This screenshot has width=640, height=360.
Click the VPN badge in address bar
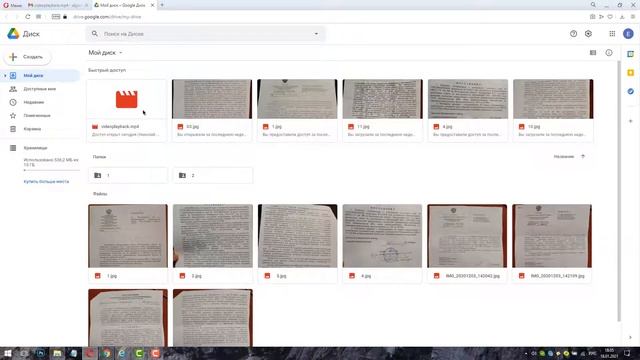[x=56, y=17]
